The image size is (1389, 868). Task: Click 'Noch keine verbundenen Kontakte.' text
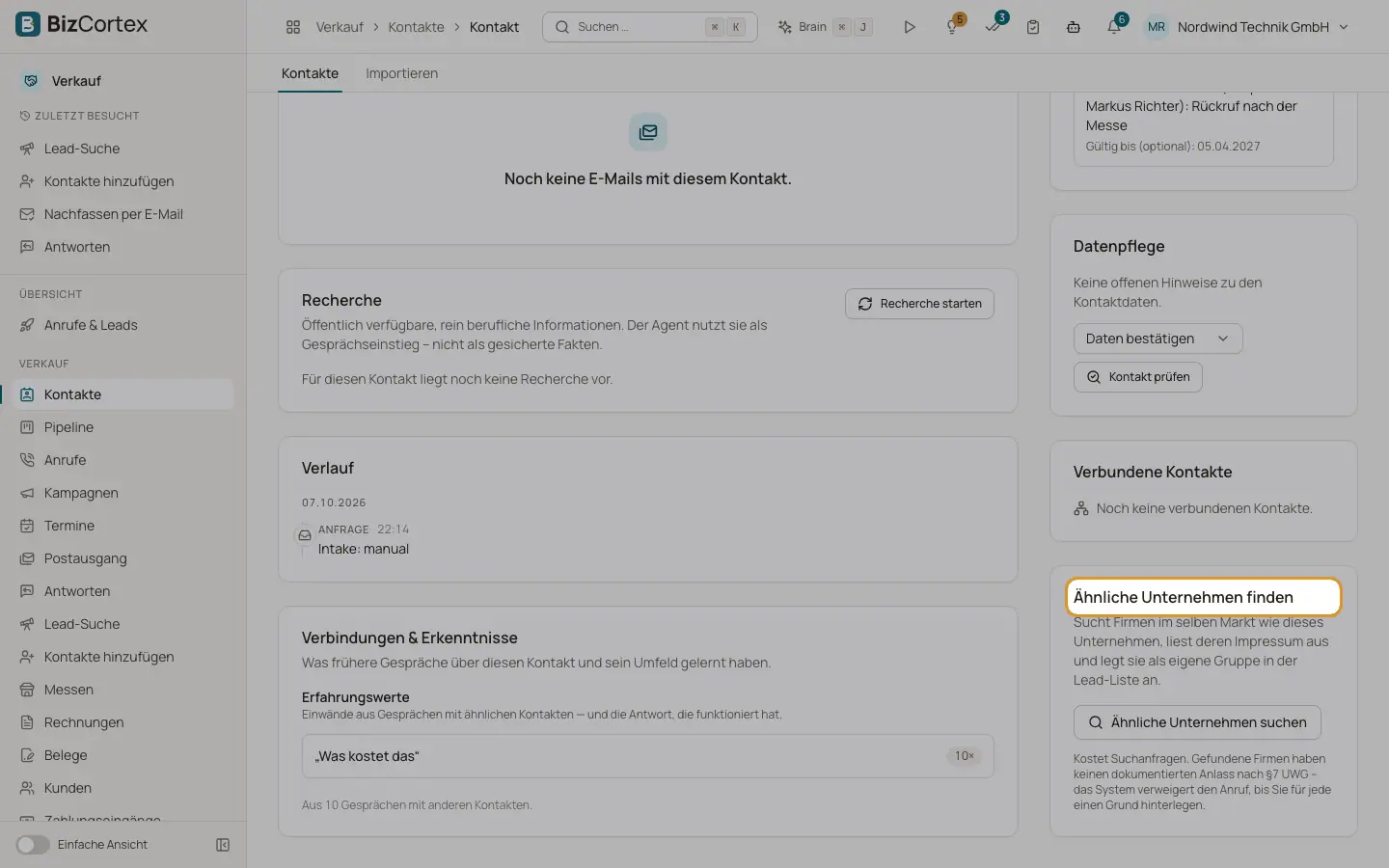pos(1204,508)
